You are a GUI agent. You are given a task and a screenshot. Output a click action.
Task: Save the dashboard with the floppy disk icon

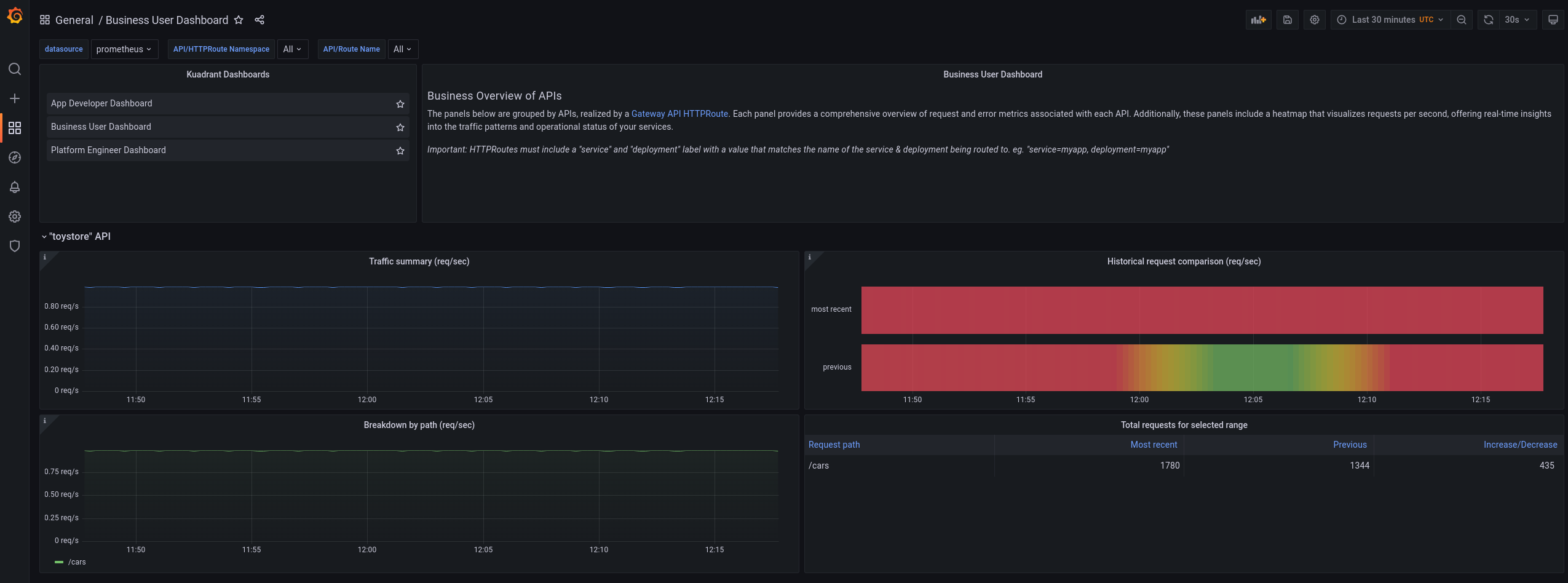pos(1288,20)
